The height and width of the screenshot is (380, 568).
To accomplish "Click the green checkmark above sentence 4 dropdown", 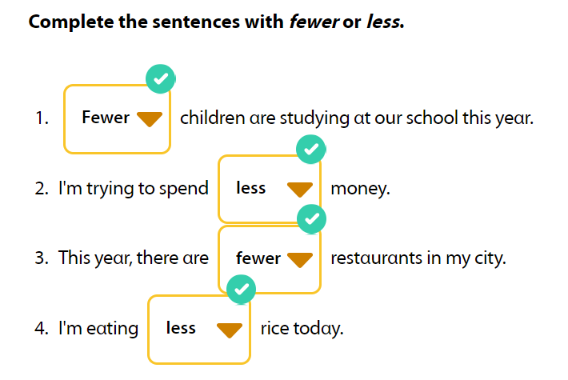I will click(x=241, y=289).
